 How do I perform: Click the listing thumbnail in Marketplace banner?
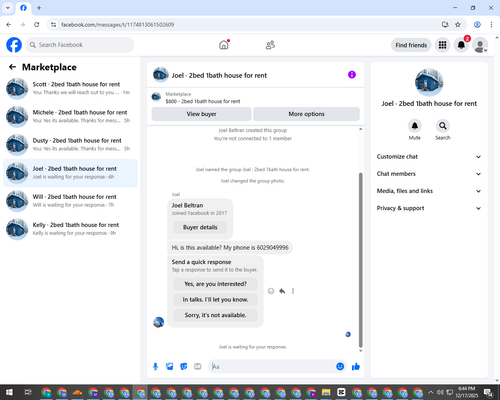156,97
